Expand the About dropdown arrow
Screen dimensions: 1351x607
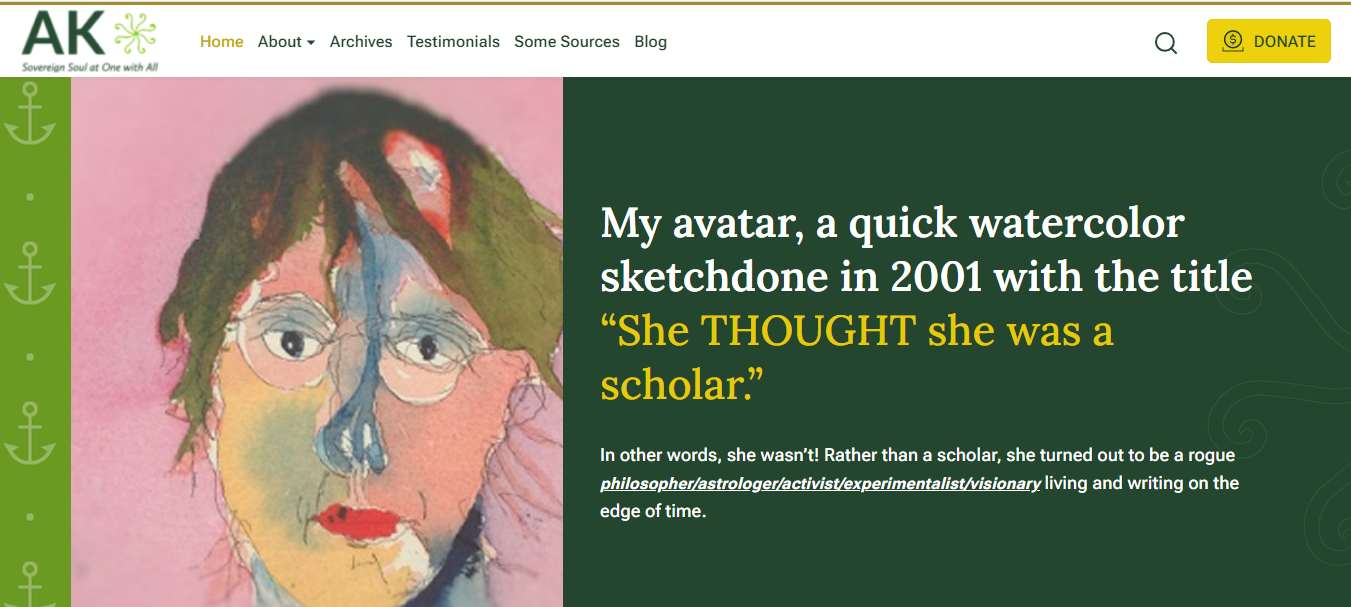click(x=311, y=43)
